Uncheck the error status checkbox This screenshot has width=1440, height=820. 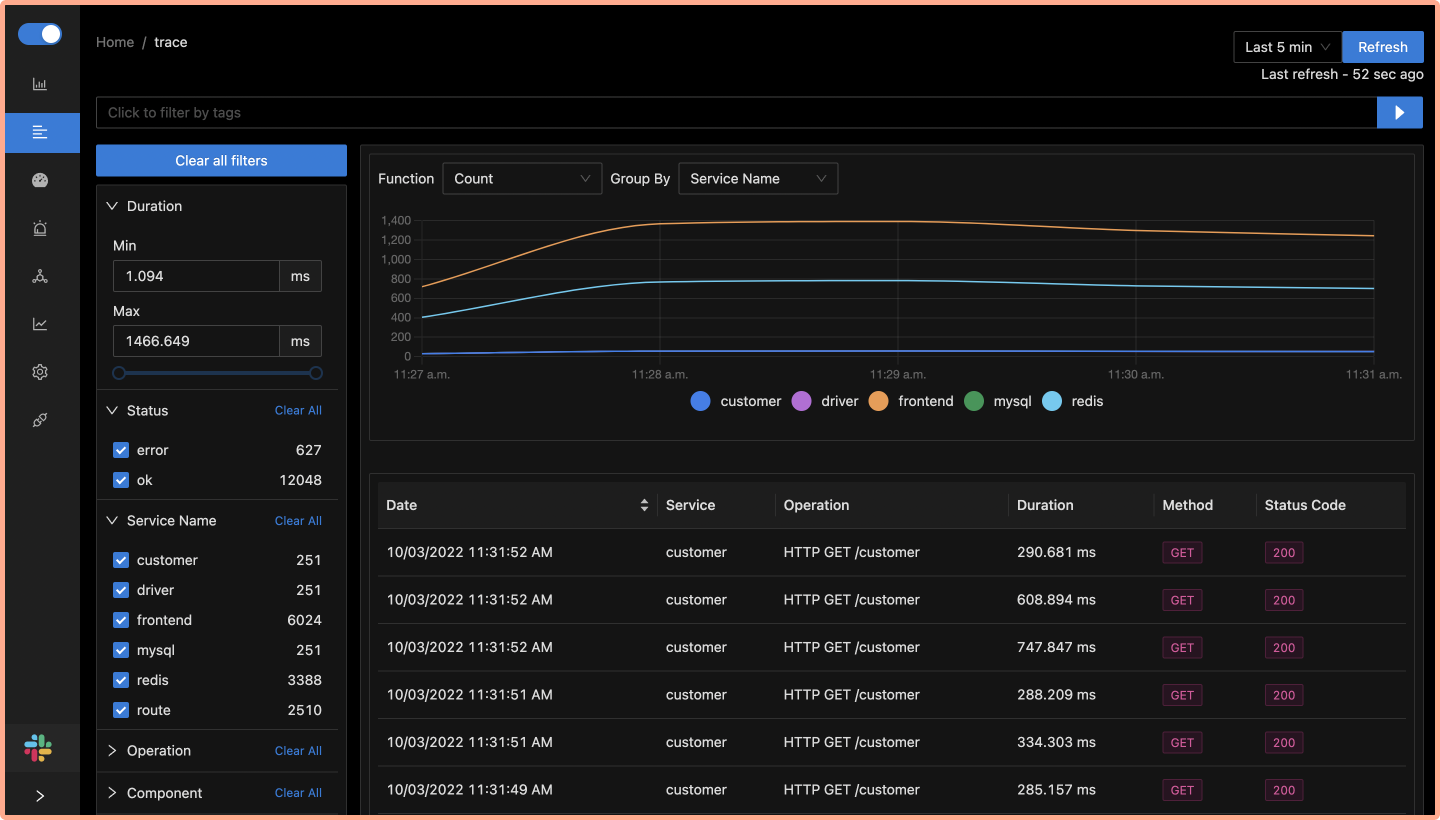point(121,450)
